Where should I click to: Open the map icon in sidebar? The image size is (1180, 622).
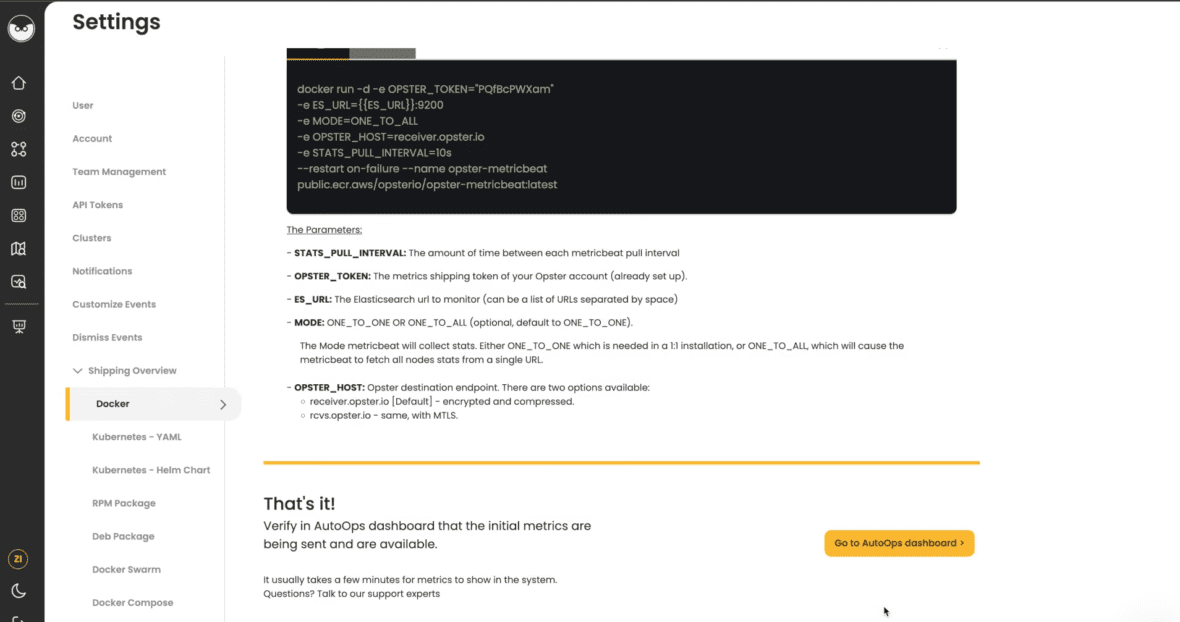tap(19, 248)
